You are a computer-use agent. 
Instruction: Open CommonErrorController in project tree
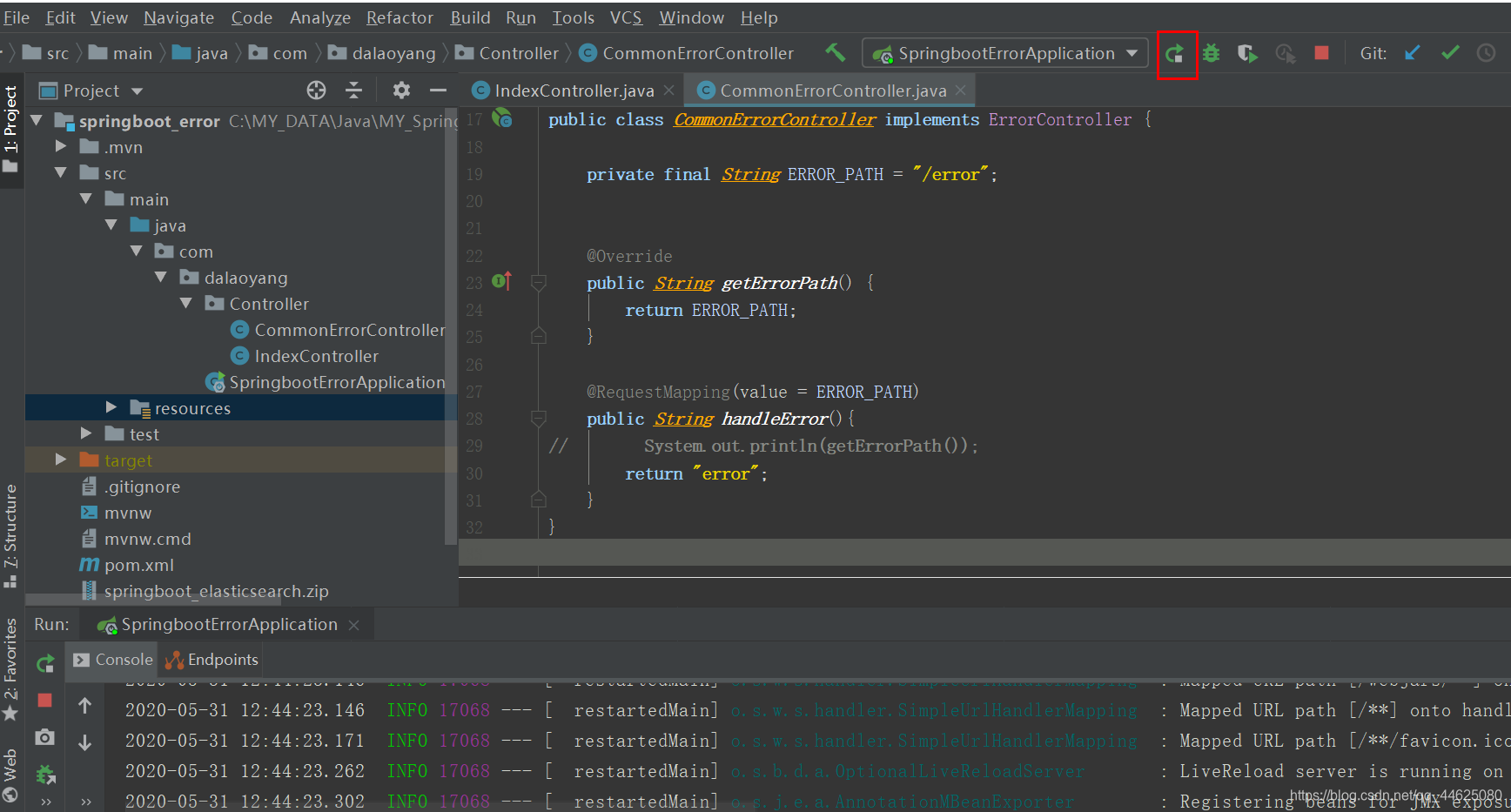pyautogui.click(x=338, y=330)
